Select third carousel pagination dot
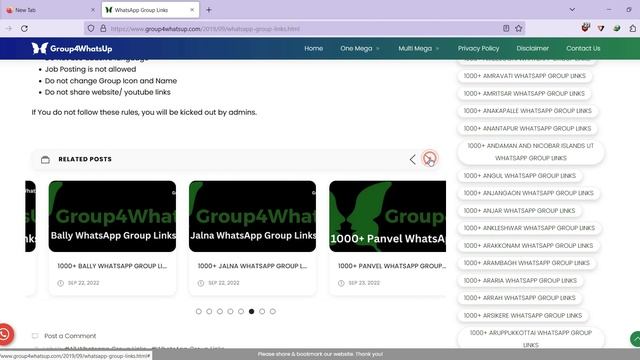Screen dimensions: 640x360 220,311
